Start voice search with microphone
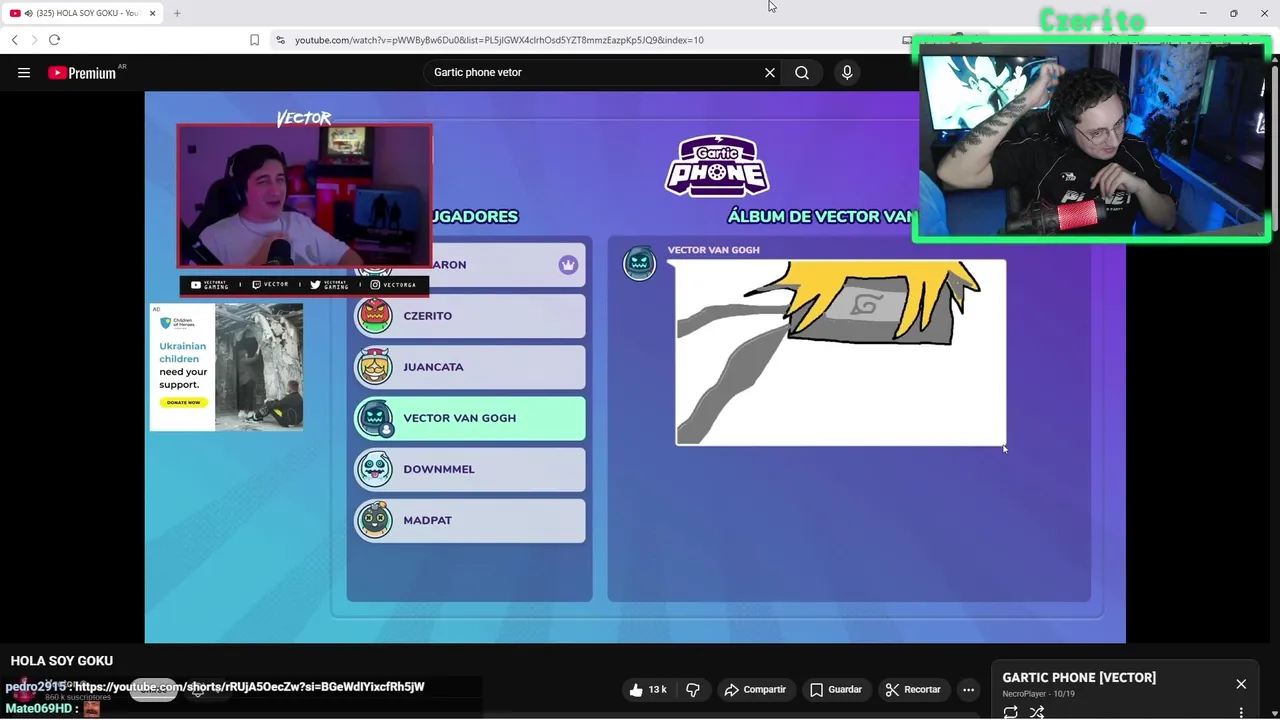 [847, 72]
